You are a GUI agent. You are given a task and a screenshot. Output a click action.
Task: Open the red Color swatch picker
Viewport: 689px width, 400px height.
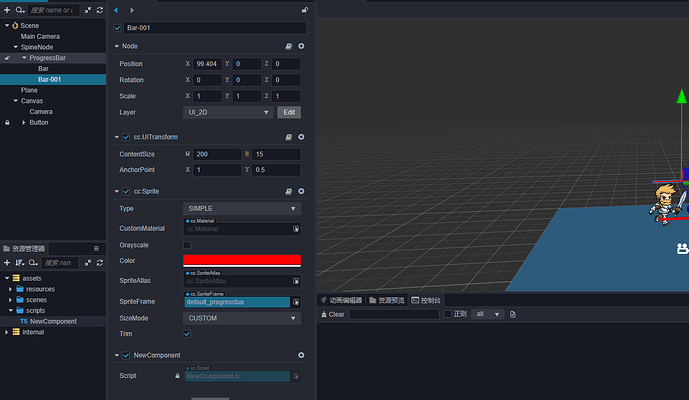point(242,261)
